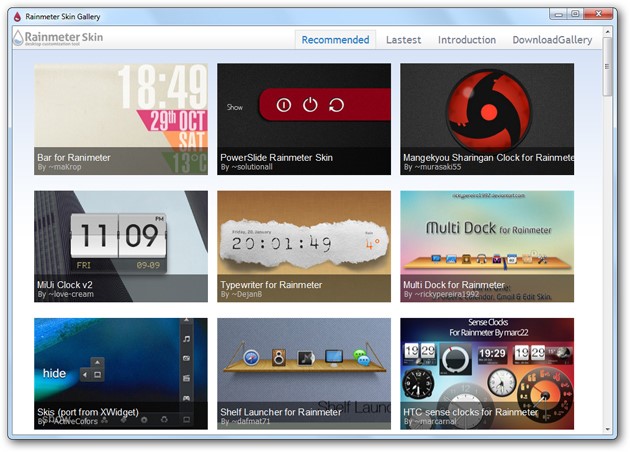This screenshot has width=630, height=452.
Task: Open Mangekyou Sharingan Clock thumbnail
Action: pos(487,119)
